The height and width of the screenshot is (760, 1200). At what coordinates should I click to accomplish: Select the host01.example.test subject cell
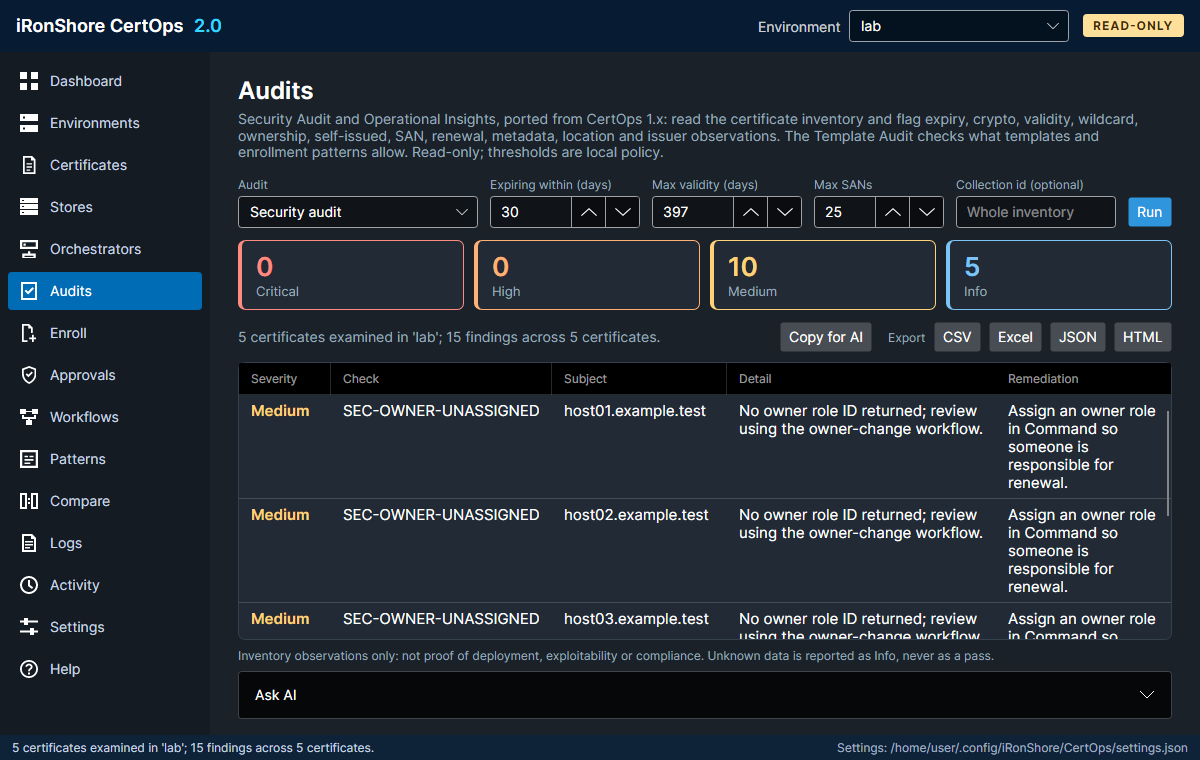[637, 411]
